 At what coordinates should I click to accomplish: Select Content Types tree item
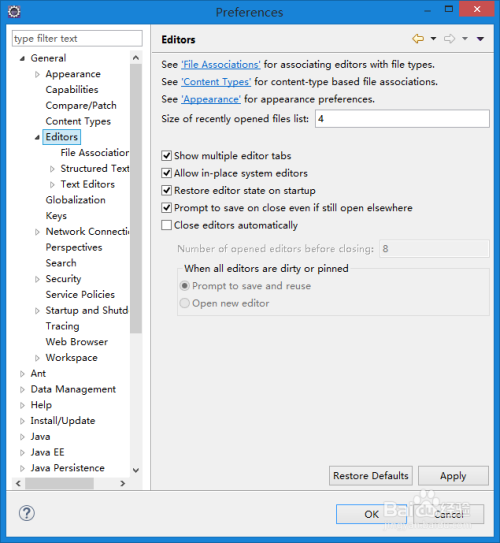pos(78,121)
